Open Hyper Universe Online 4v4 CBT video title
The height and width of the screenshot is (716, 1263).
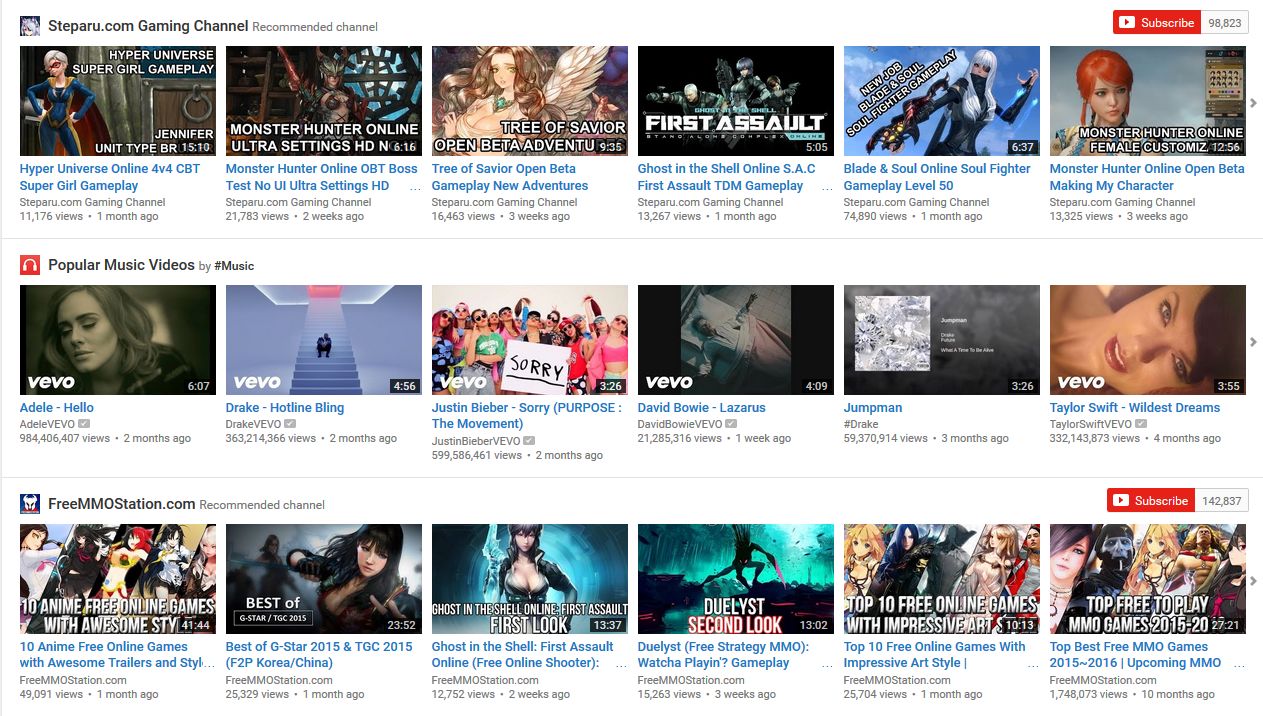(110, 177)
